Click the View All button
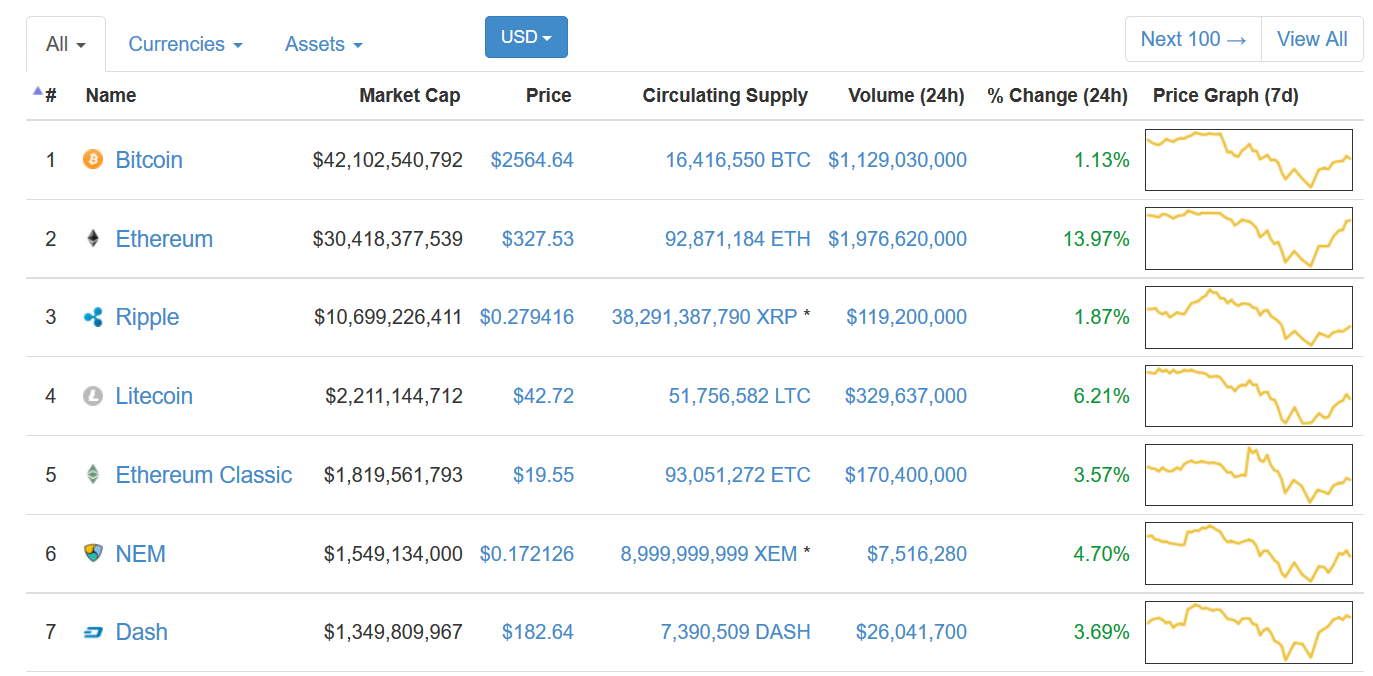Image resolution: width=1373 pixels, height=676 pixels. (1312, 39)
